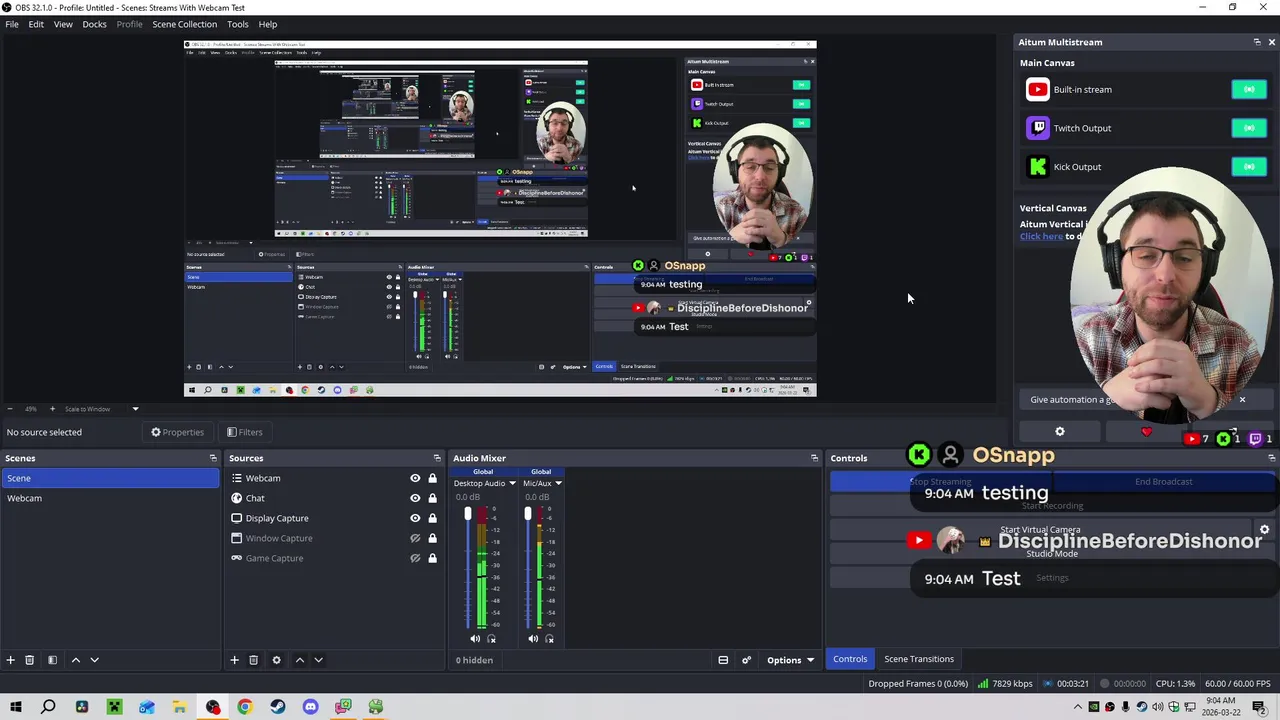The image size is (1280, 720).
Task: Unlock the Display Capture source
Action: (432, 518)
